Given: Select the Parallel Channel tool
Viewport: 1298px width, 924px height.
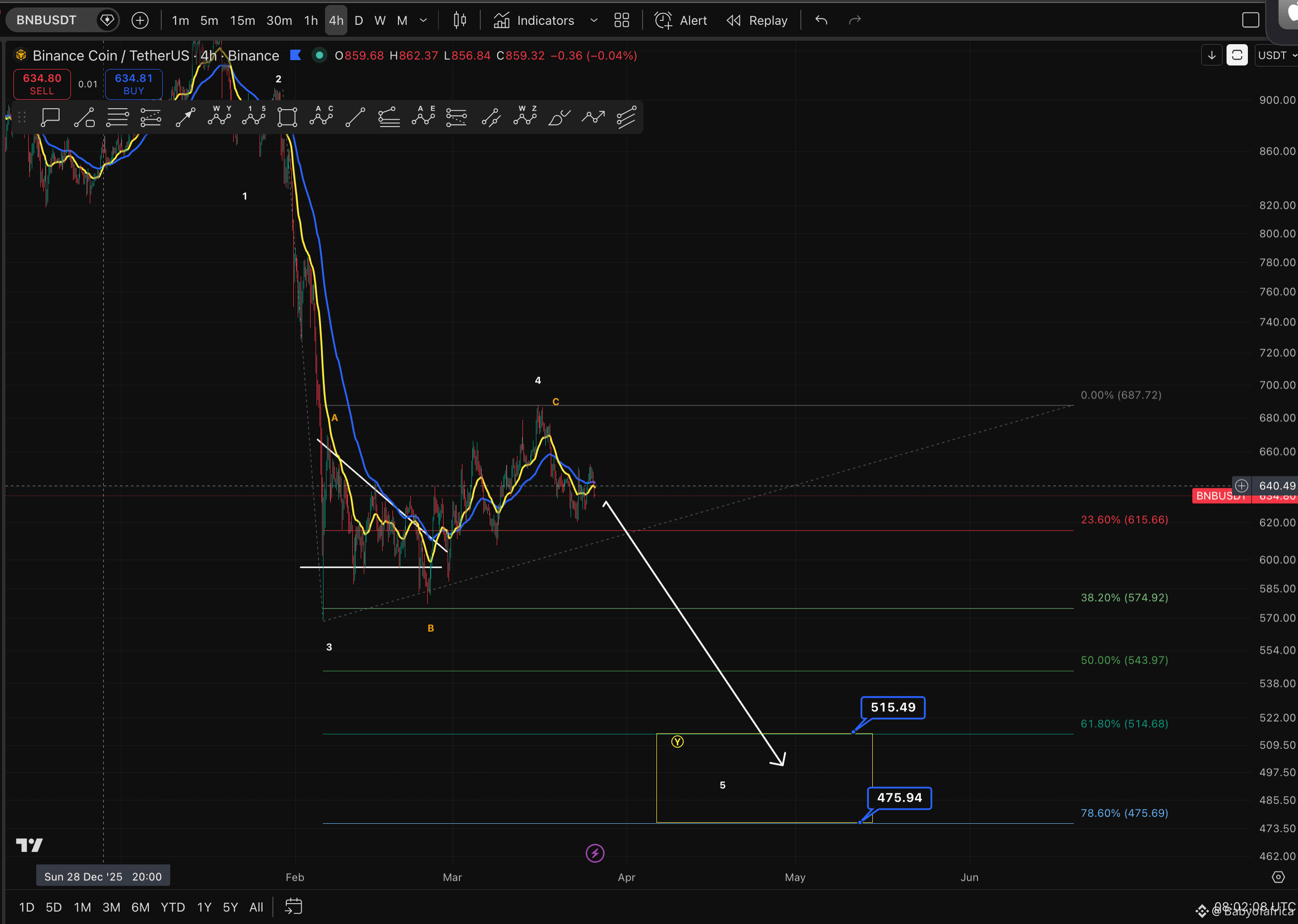Looking at the screenshot, I should click(x=491, y=117).
